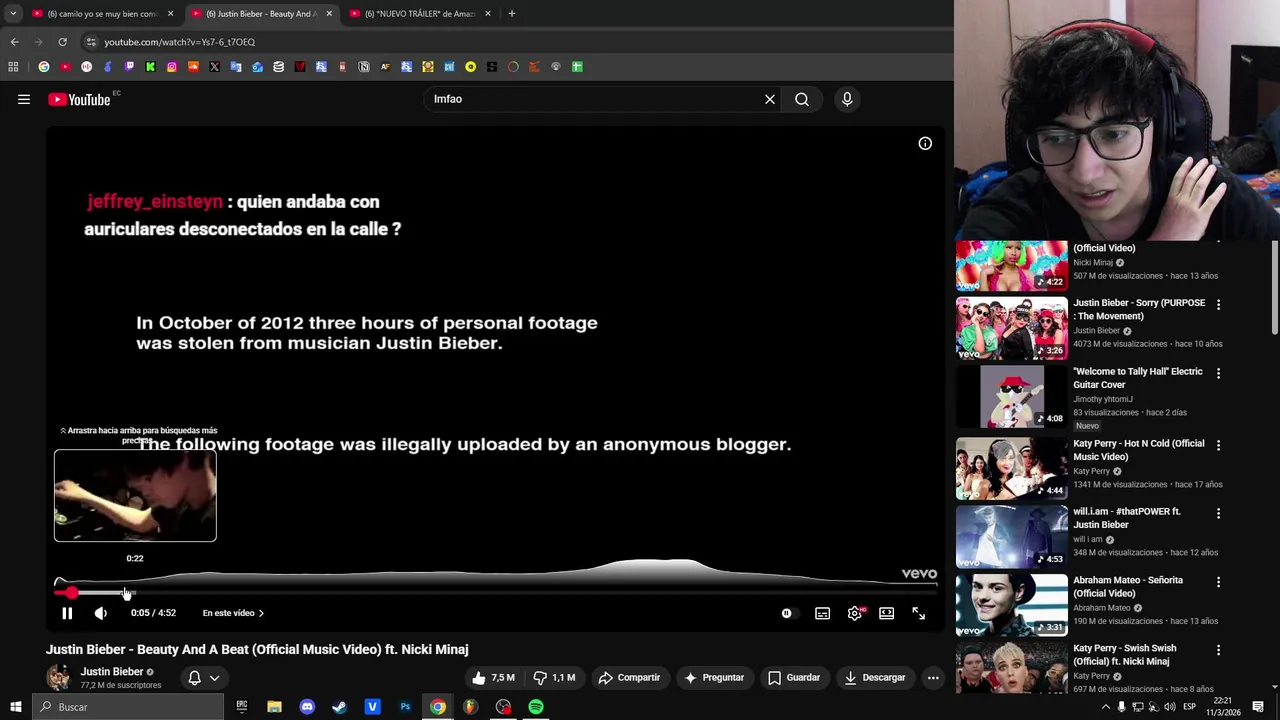Open the Justin Bieber channel name link
This screenshot has height=720, width=1280.
[112, 672]
